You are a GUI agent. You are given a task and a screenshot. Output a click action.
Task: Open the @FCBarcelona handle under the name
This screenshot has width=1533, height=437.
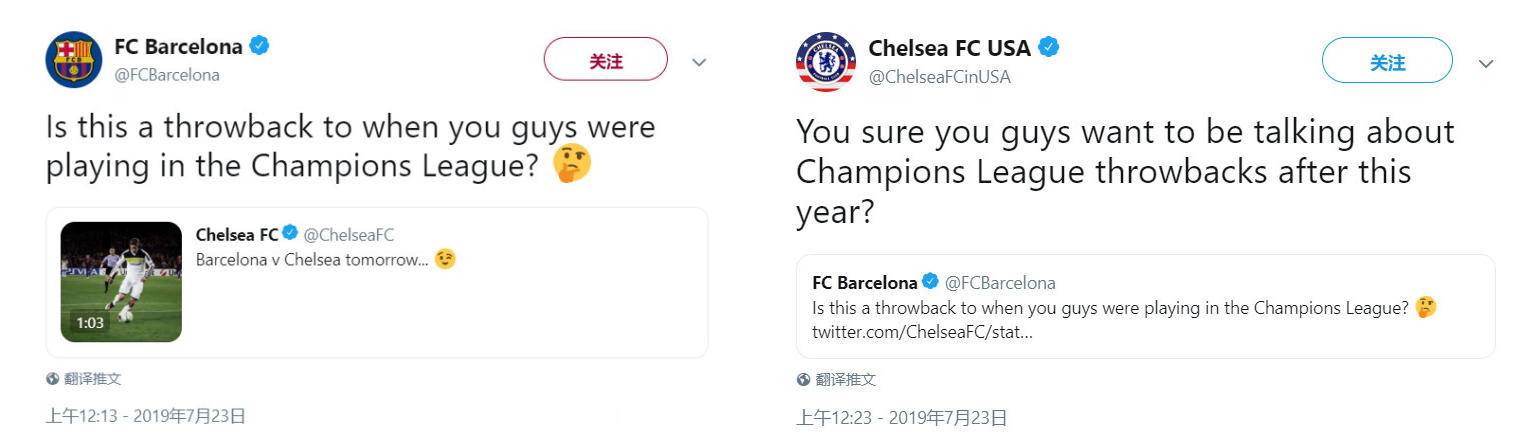point(167,75)
